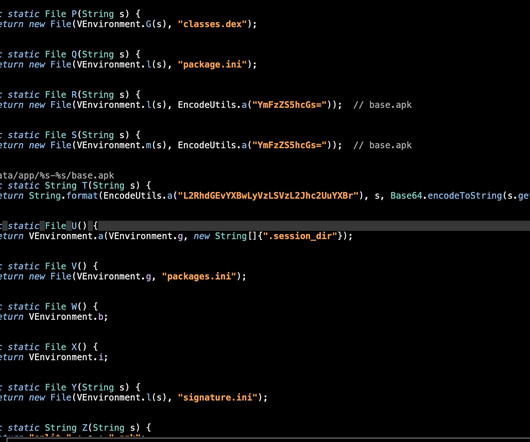
Task: Click method name Z(String s) declaration
Action: [111, 428]
